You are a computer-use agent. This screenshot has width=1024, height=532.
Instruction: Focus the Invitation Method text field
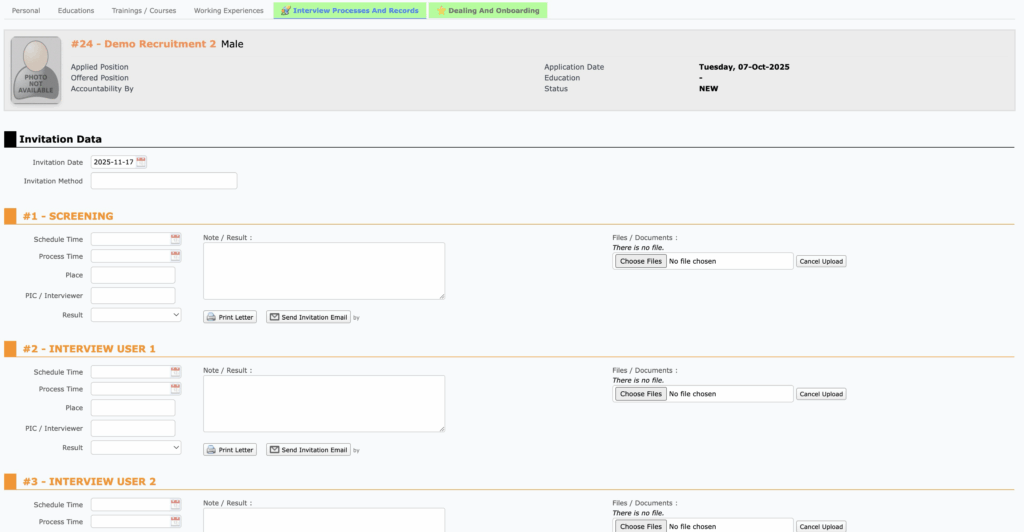point(164,181)
